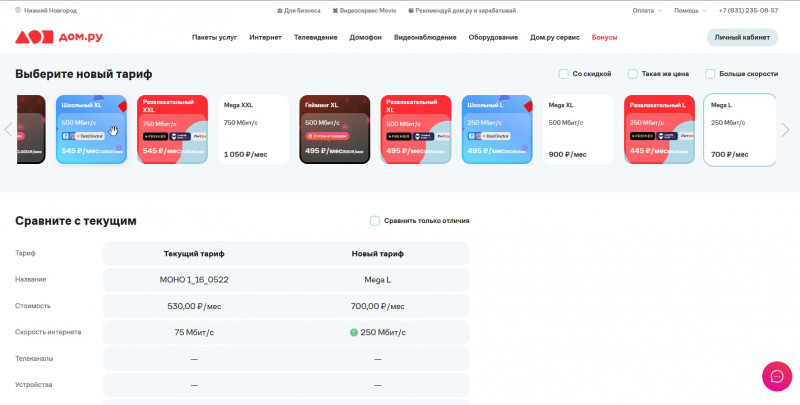The height and width of the screenshot is (405, 800).
Task: Click PREMIER logo in Развлекательный XL card
Action: click(399, 136)
